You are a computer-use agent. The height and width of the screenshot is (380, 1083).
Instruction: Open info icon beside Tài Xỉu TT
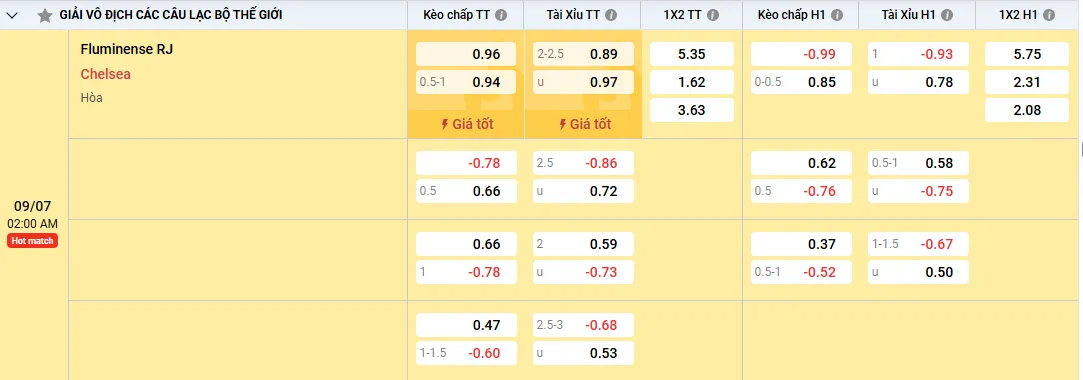[x=611, y=15]
